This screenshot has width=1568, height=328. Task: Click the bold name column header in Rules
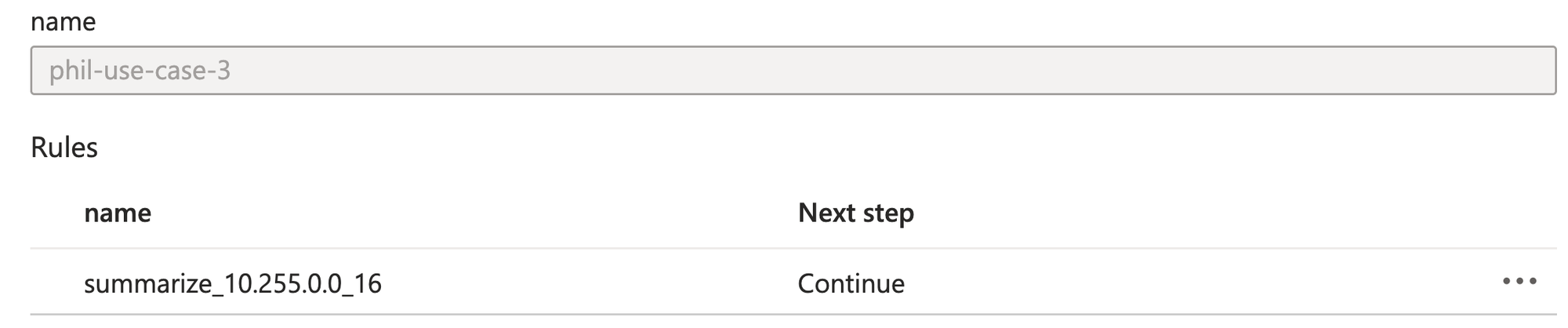click(118, 213)
